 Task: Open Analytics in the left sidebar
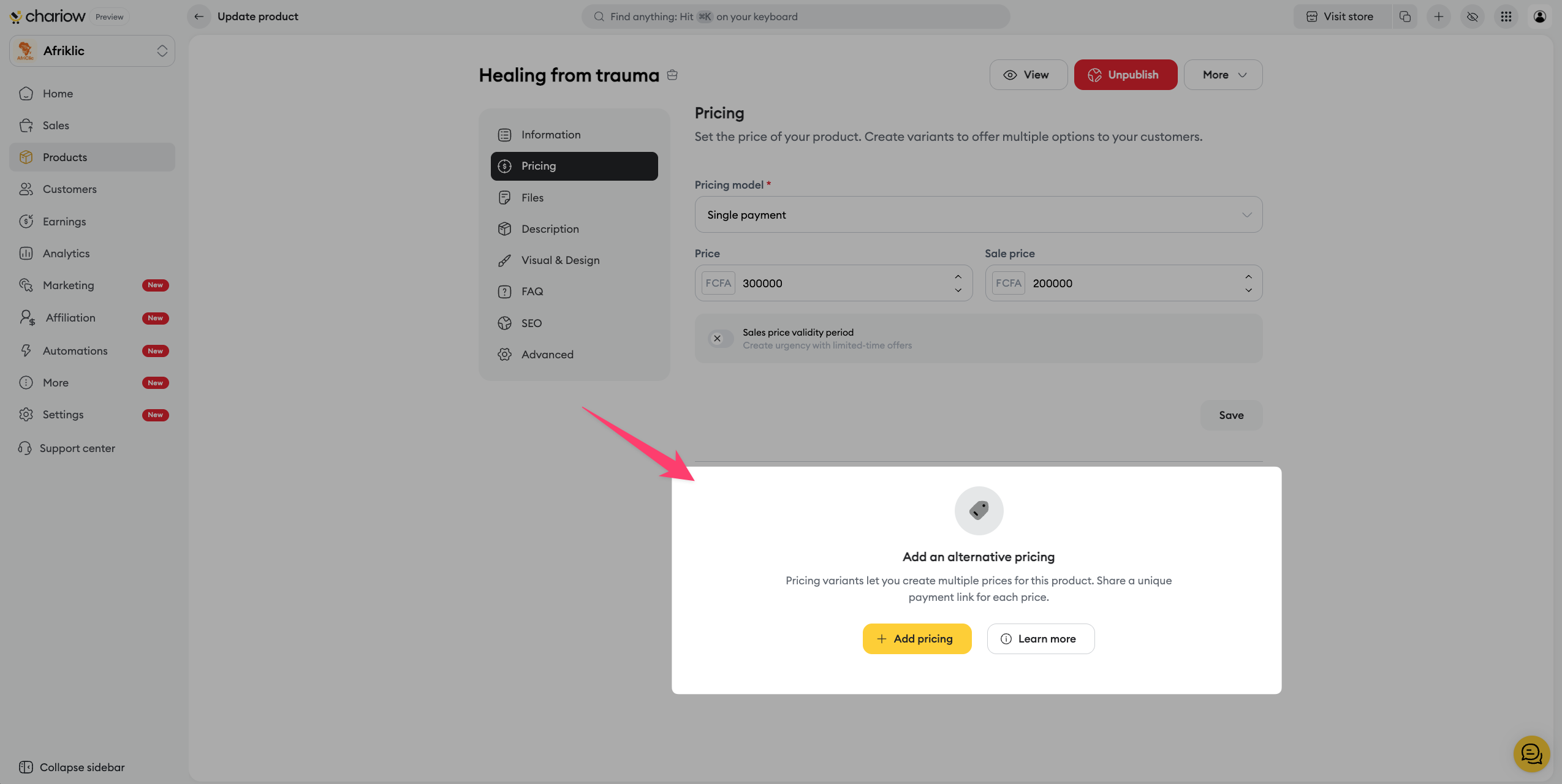(66, 254)
